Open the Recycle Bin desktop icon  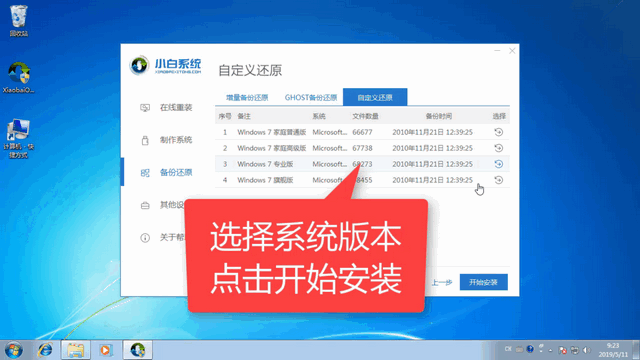pos(18,20)
